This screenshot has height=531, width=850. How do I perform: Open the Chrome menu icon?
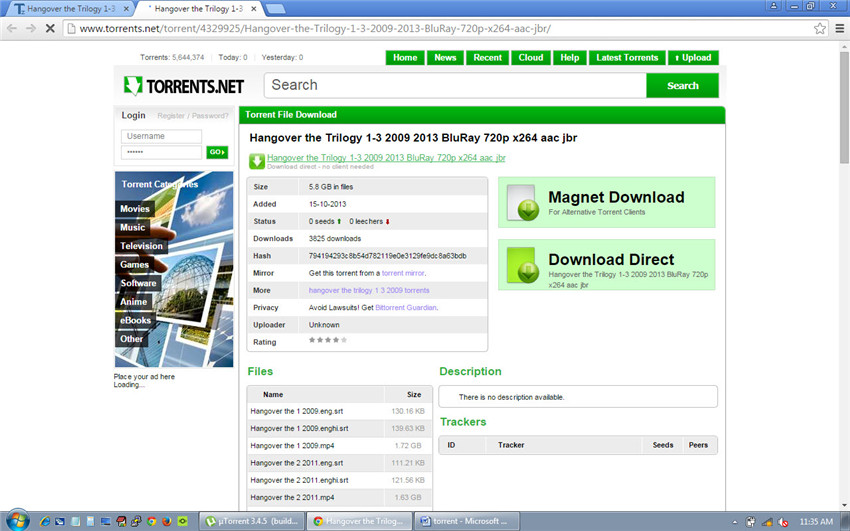(x=840, y=28)
